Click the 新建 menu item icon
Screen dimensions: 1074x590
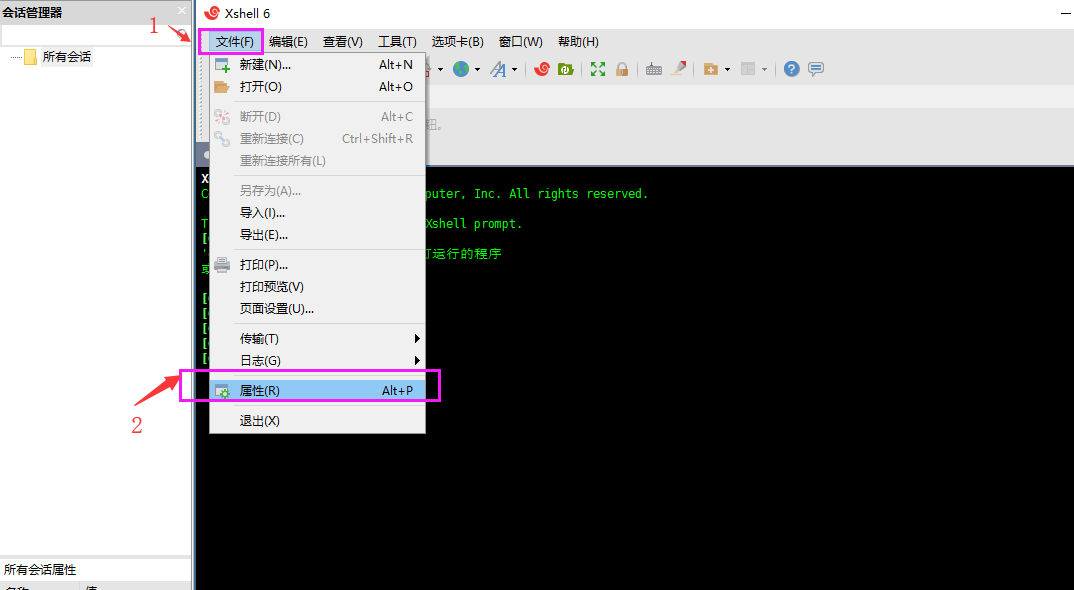[x=222, y=65]
